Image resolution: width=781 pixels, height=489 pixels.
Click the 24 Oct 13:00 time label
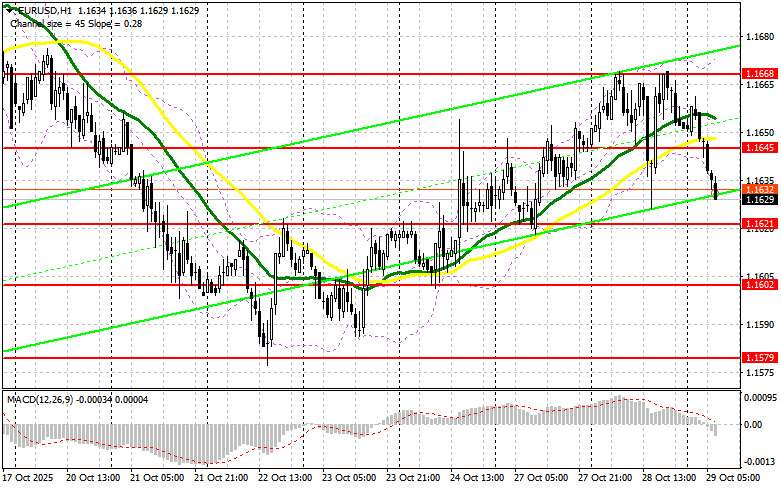[477, 478]
